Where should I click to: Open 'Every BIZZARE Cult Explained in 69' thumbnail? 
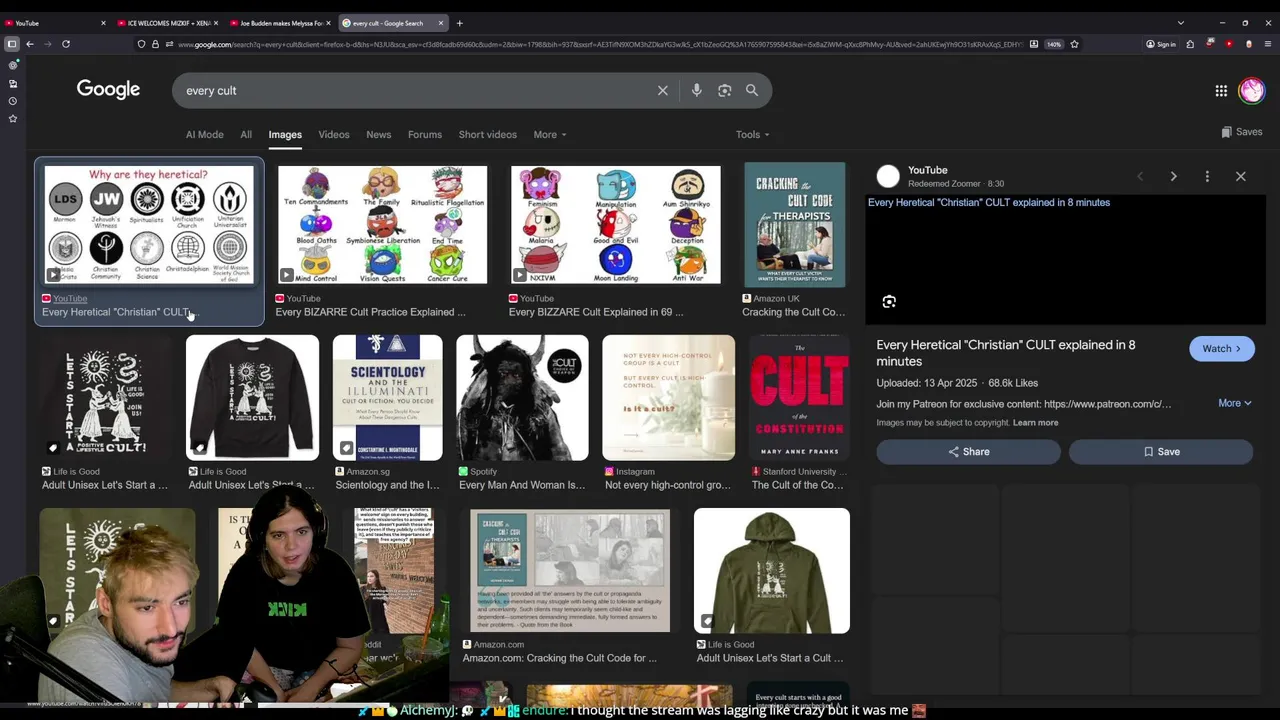click(615, 225)
